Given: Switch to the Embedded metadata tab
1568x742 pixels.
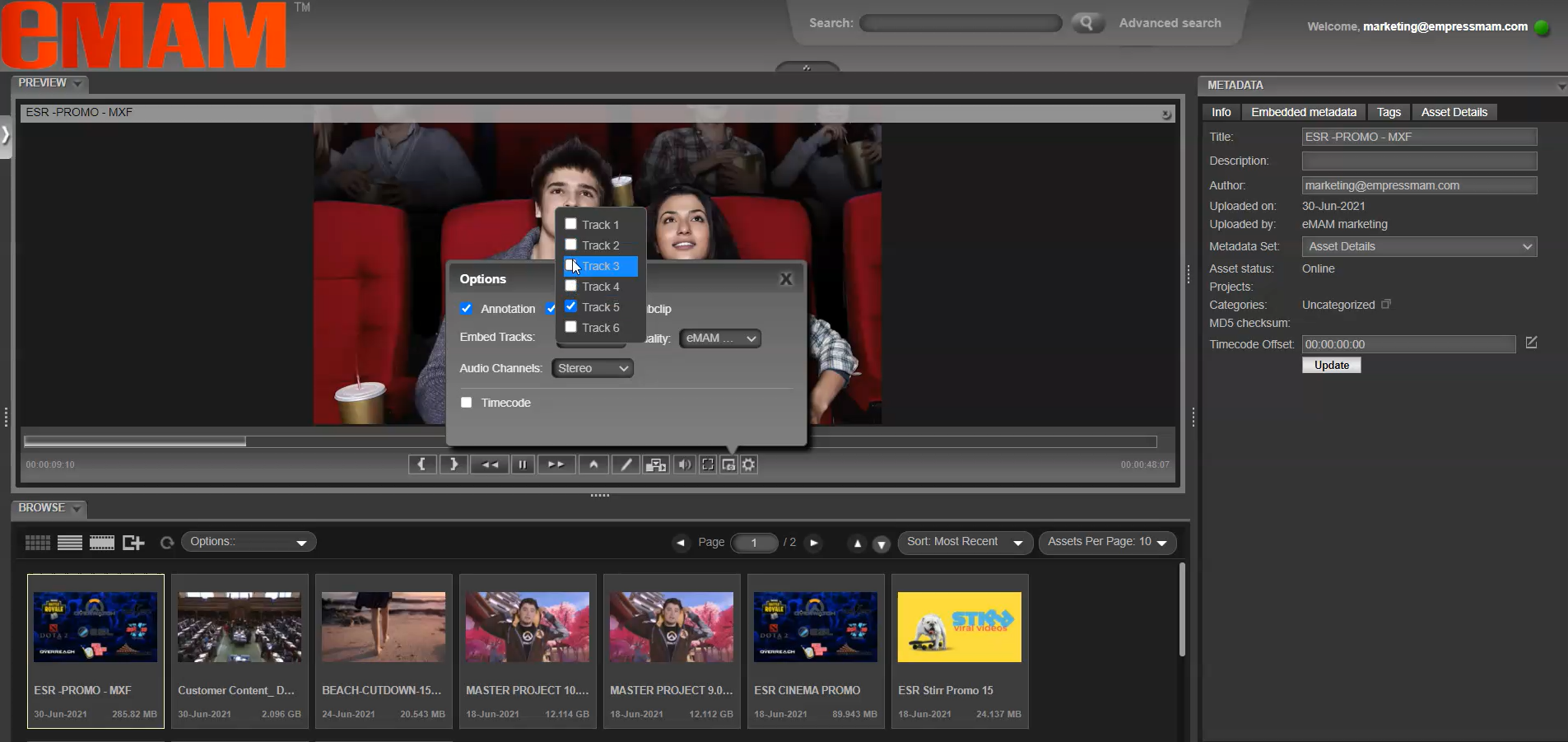Looking at the screenshot, I should click(1303, 112).
